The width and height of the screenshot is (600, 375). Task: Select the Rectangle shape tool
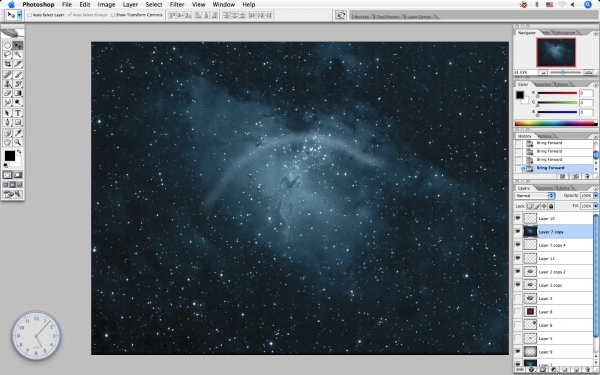18,122
